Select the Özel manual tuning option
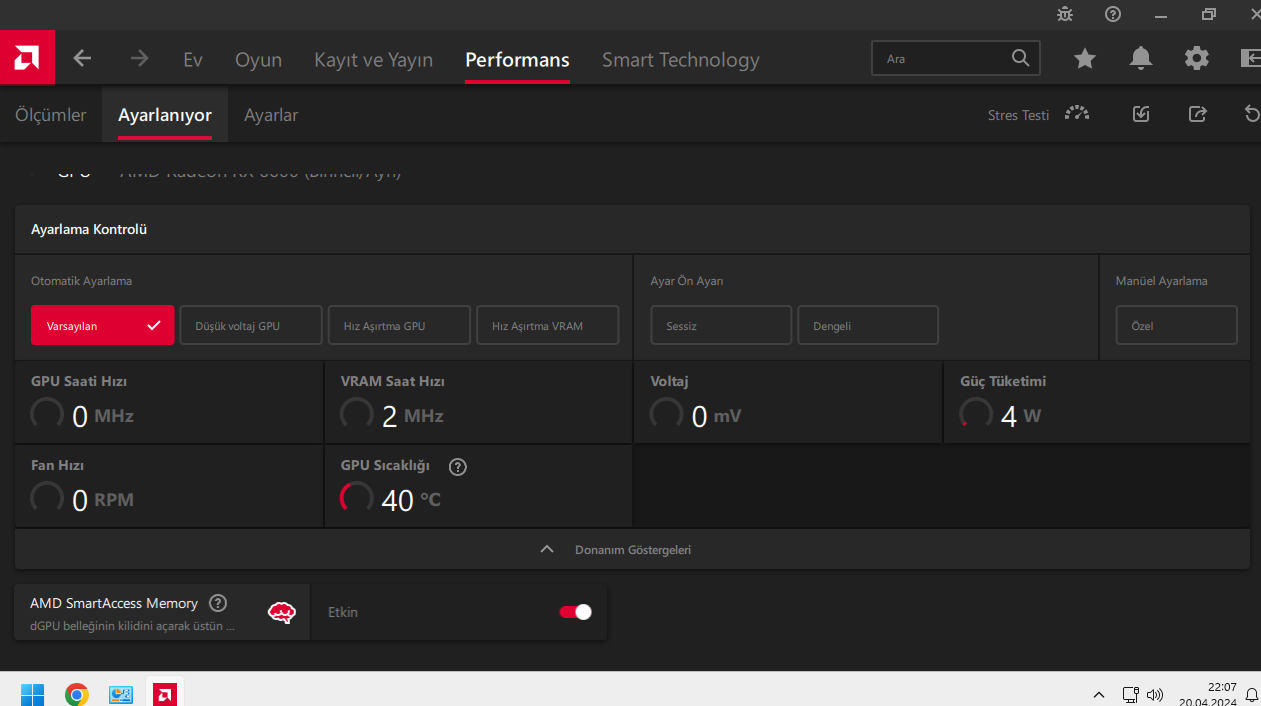Viewport: 1261px width, 706px height. [1177, 325]
